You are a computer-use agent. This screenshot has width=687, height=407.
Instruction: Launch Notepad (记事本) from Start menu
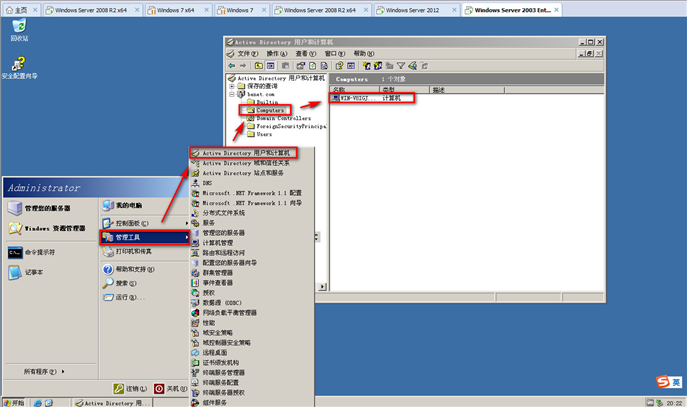[x=25, y=272]
